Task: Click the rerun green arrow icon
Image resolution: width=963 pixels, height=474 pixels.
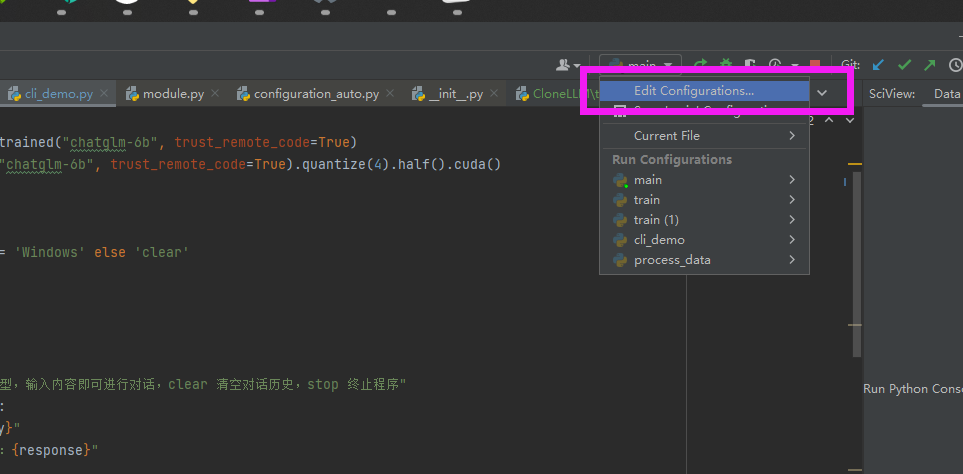Action: point(700,64)
